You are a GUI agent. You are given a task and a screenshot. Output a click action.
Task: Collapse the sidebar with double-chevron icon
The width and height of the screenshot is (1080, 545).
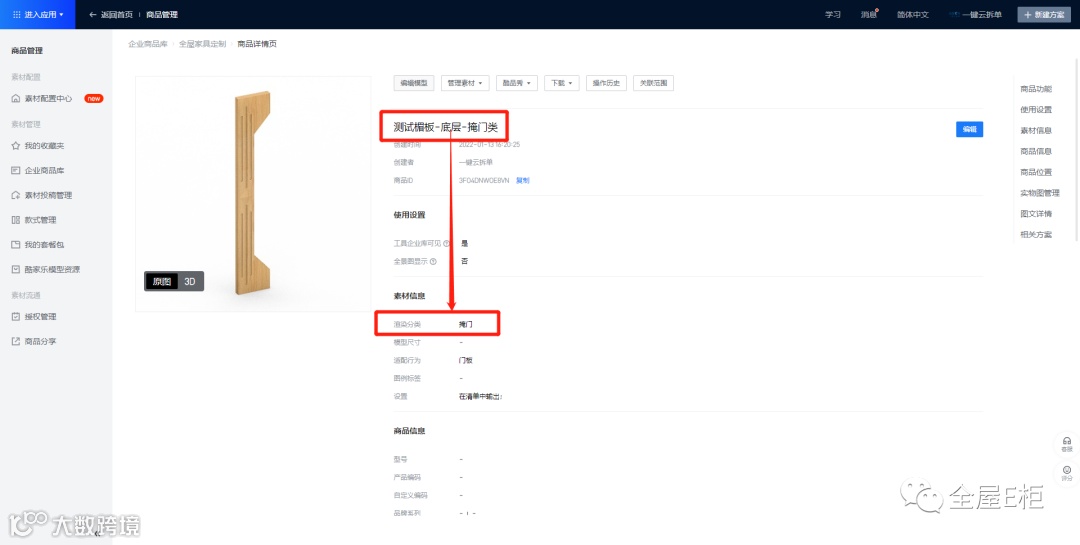pos(97,533)
